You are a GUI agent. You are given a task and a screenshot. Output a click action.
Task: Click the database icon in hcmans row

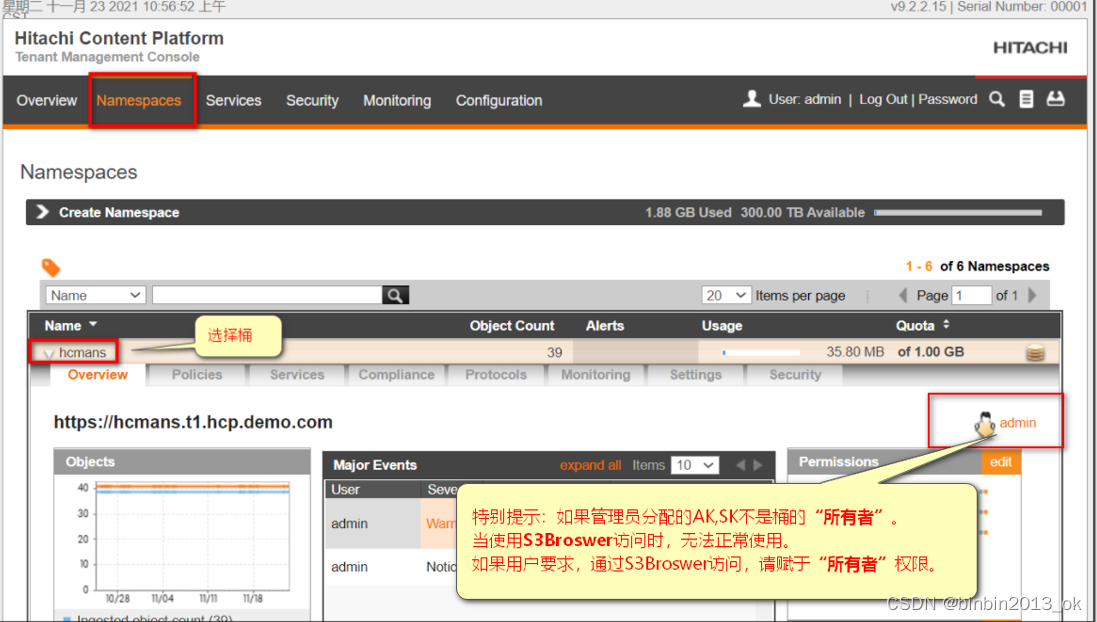pyautogui.click(x=1035, y=353)
